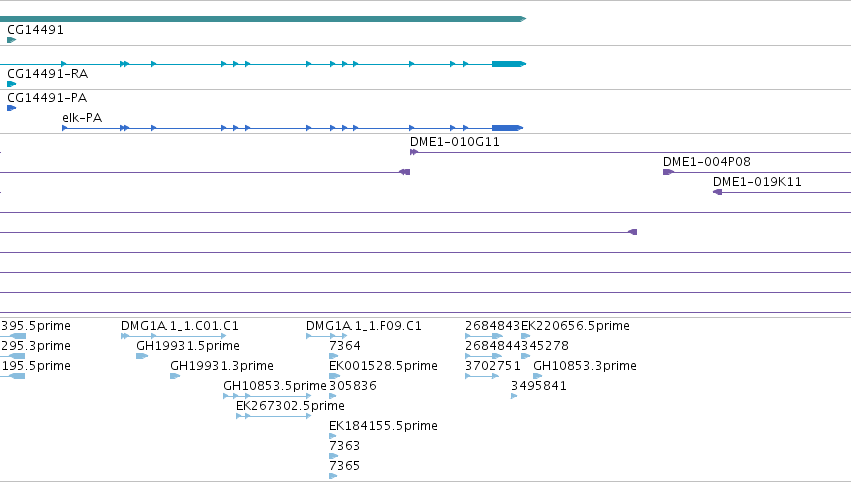This screenshot has width=851, height=482.
Task: Select the small teal arrow glyph under CG14491
Action: tap(11, 40)
